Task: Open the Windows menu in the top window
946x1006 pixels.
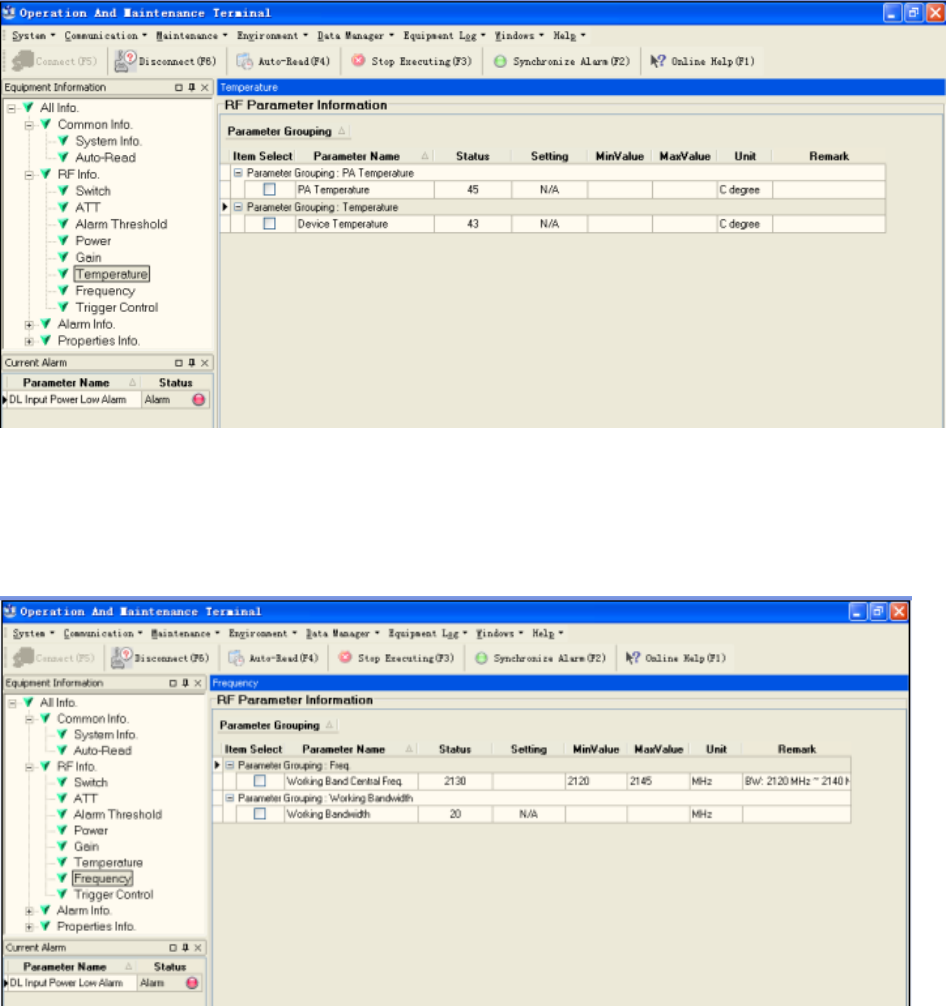Action: (519, 35)
